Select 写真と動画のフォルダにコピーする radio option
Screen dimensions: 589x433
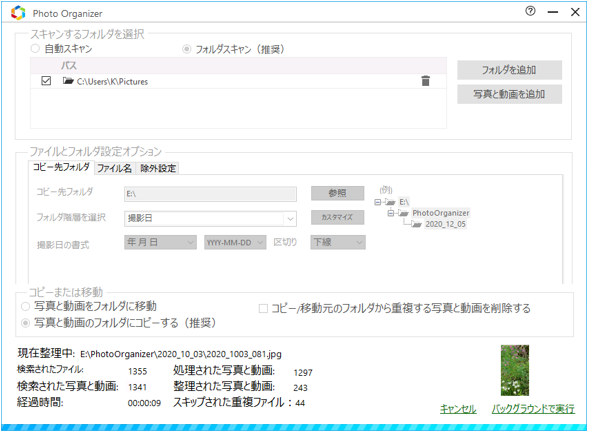(x=25, y=323)
